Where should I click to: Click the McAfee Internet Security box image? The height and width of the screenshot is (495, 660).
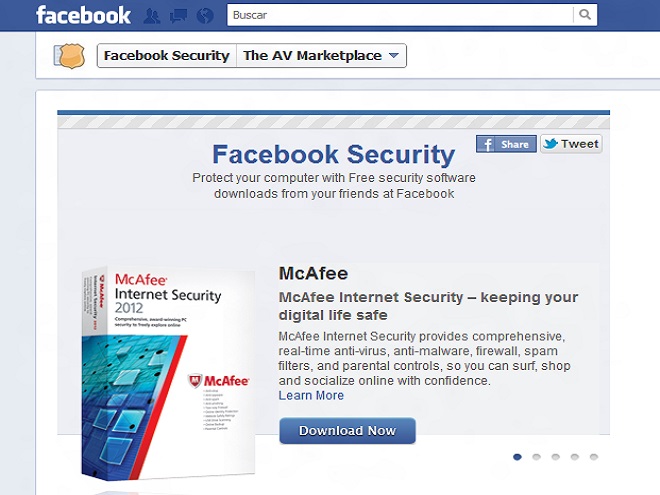click(x=166, y=370)
